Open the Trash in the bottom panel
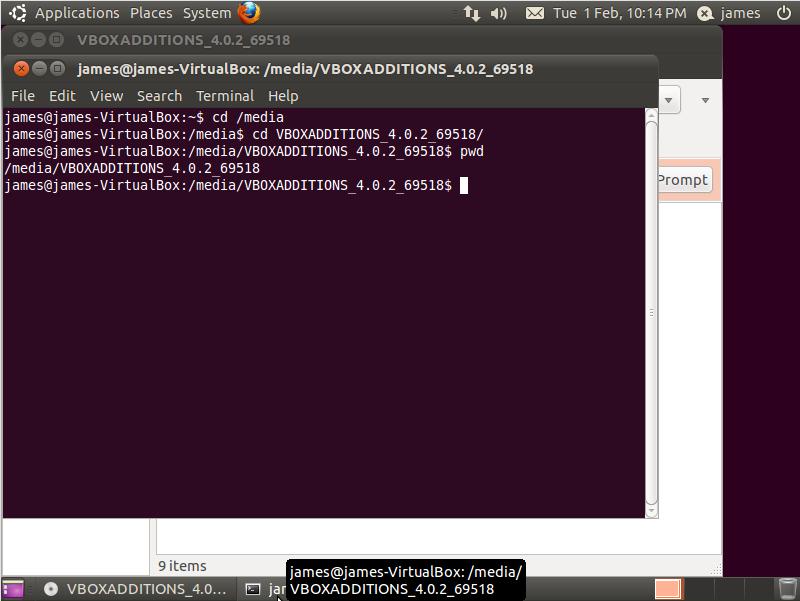800x601 pixels. pos(787,589)
